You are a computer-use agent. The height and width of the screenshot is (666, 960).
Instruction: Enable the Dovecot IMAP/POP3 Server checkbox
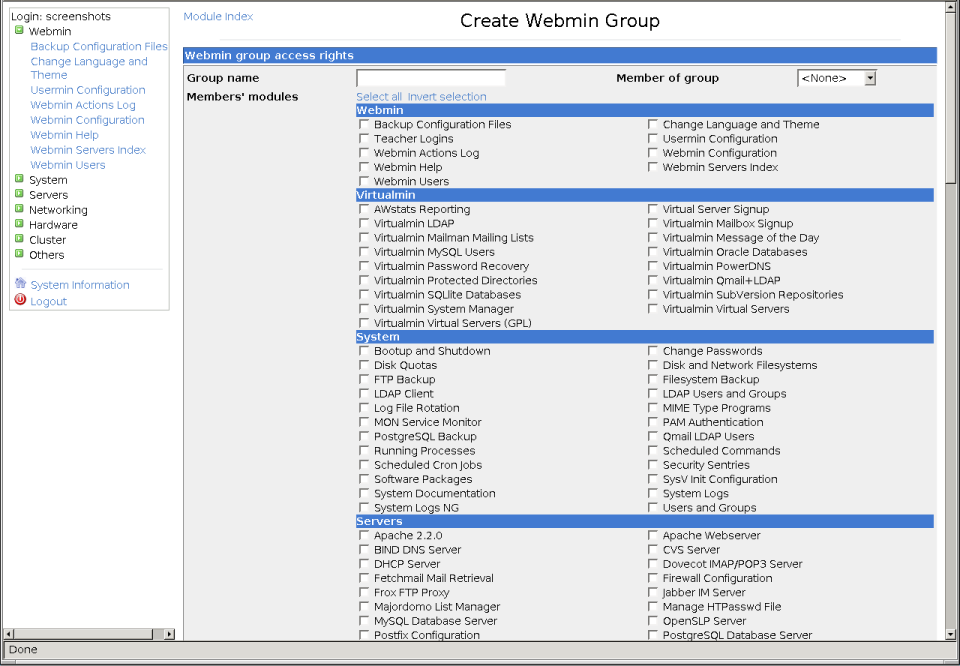click(x=653, y=564)
